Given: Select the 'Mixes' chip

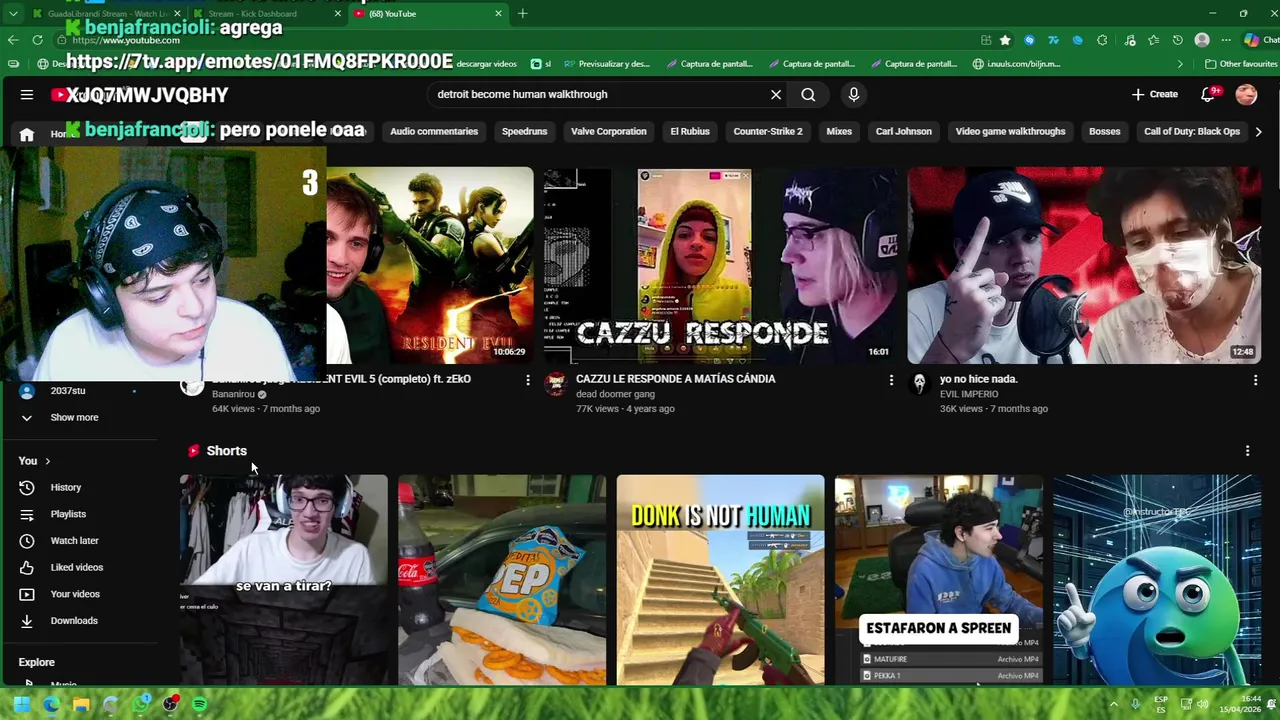Looking at the screenshot, I should [839, 131].
